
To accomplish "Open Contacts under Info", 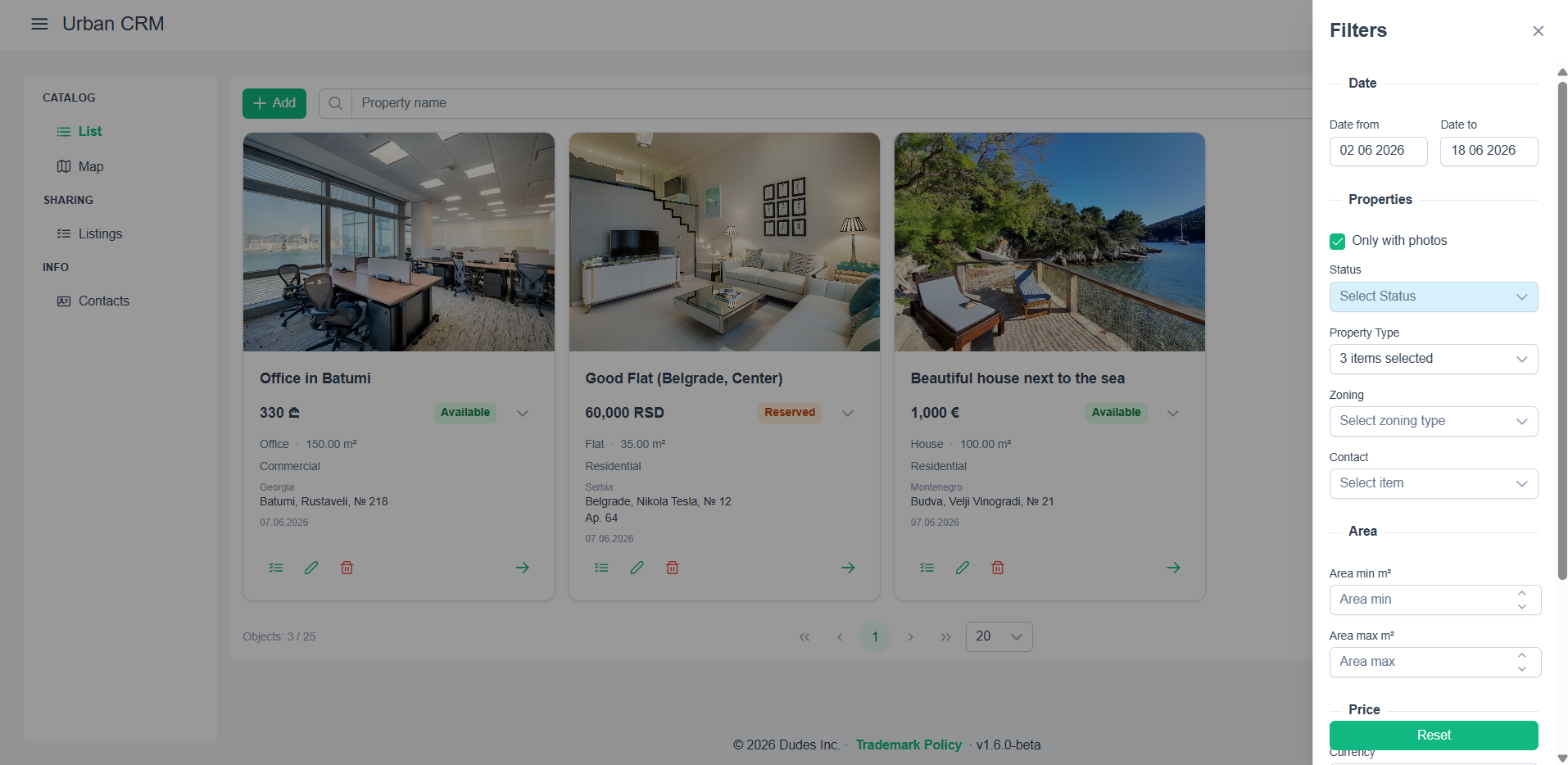I will tap(93, 301).
